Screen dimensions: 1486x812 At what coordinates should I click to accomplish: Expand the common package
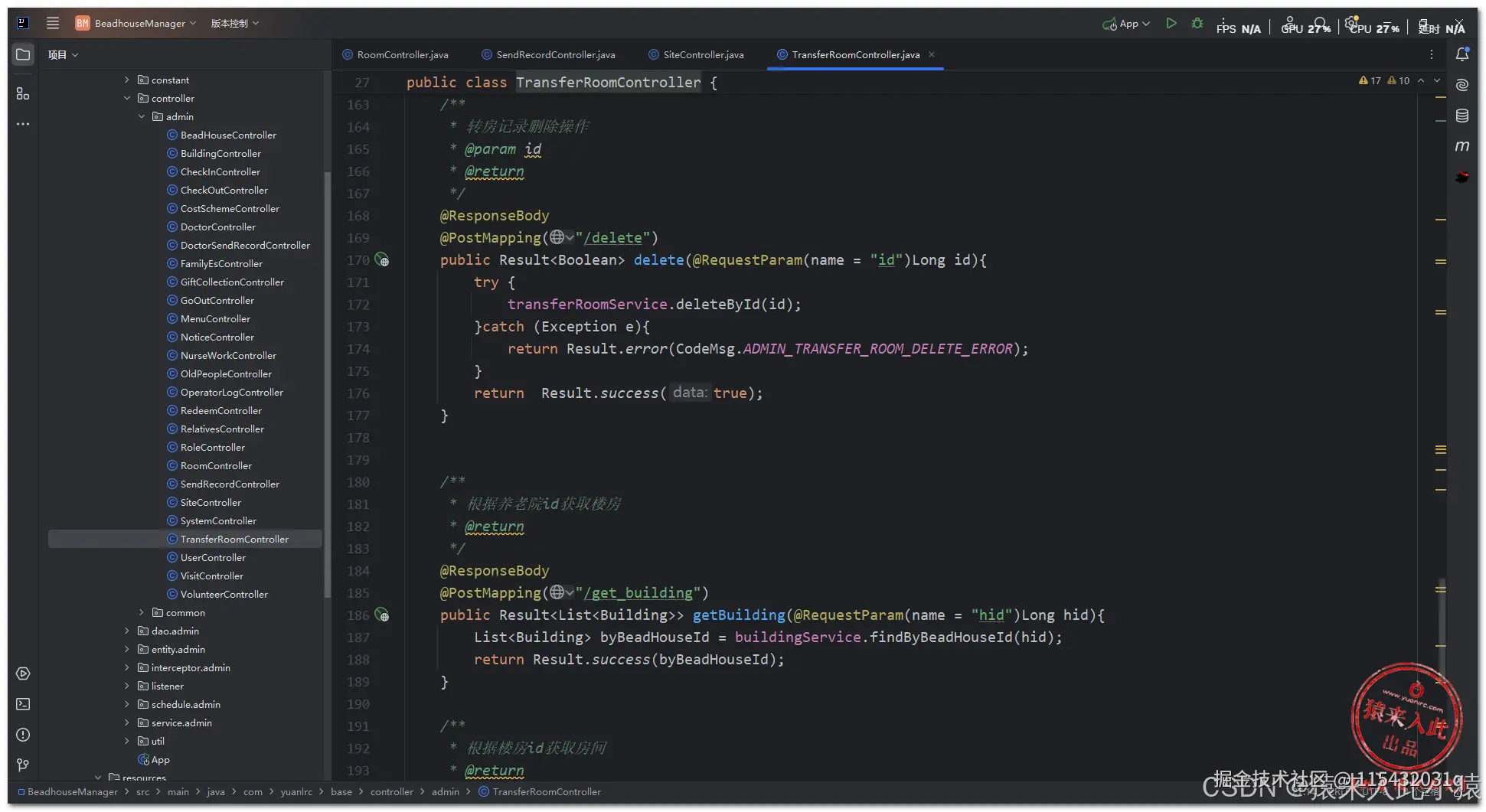[x=142, y=612]
